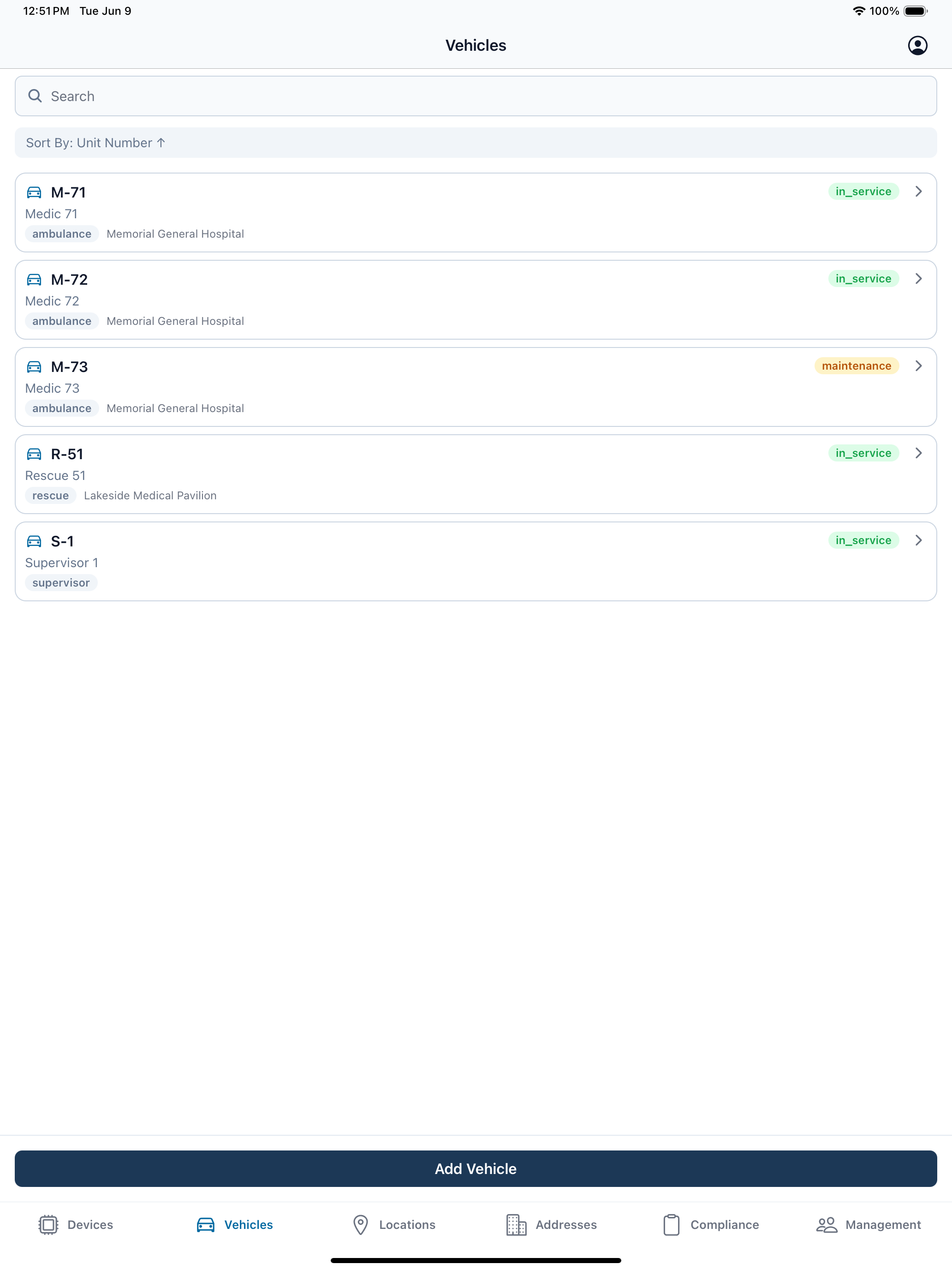Click the rescue tag on R-51
Image resolution: width=952 pixels, height=1270 pixels.
[x=50, y=496]
